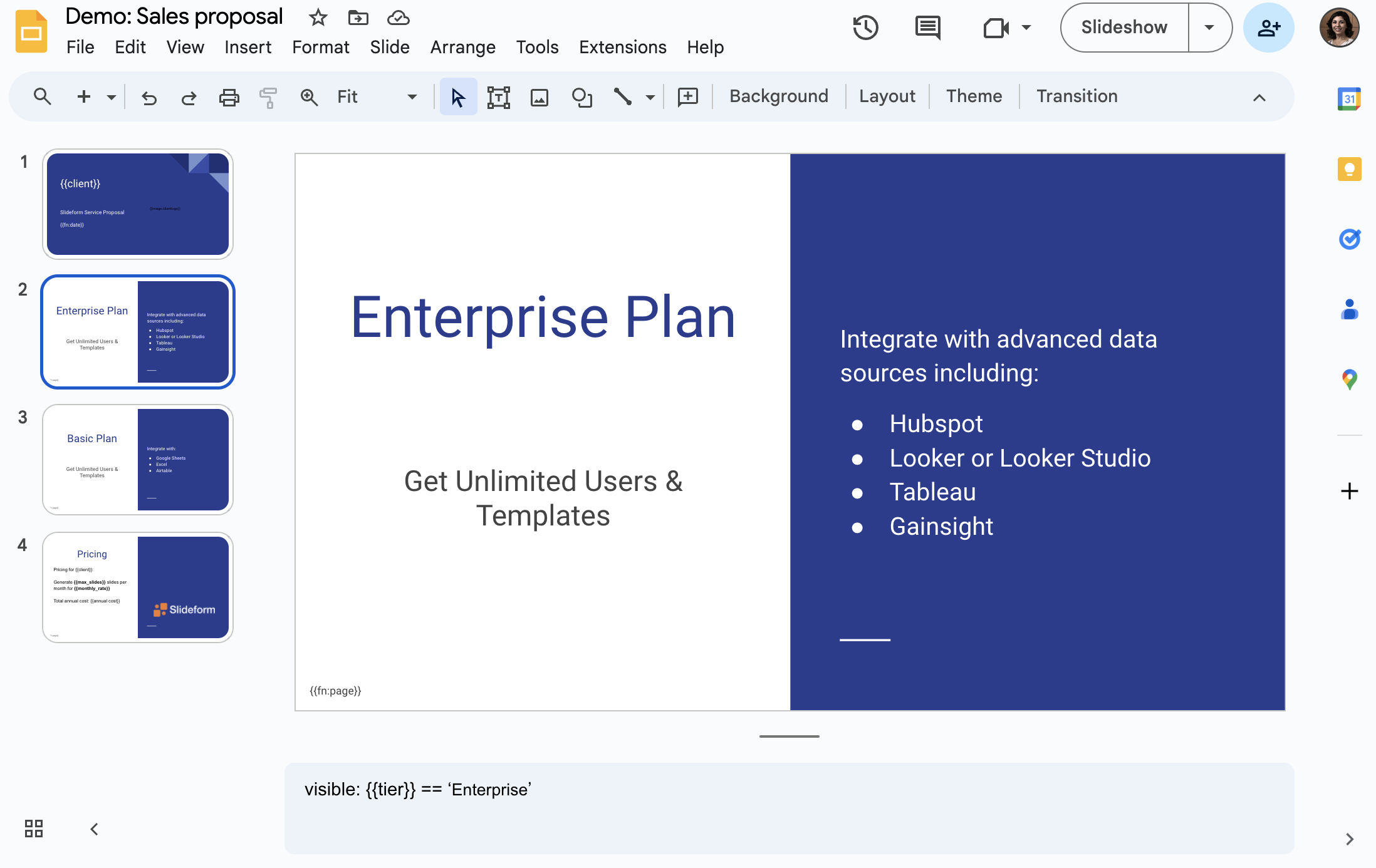Screen dimensions: 1376x868
Task: Start the Slideshow
Action: 1125,28
